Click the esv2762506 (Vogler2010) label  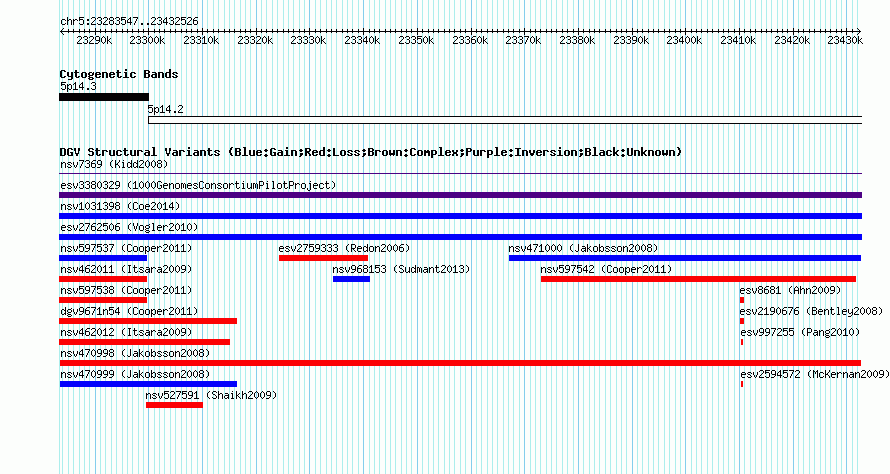point(129,228)
